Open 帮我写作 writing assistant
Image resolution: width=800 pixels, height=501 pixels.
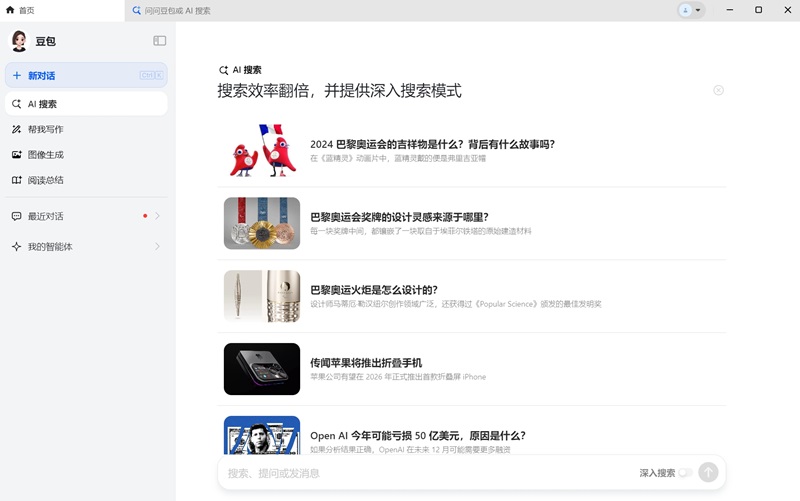86,130
